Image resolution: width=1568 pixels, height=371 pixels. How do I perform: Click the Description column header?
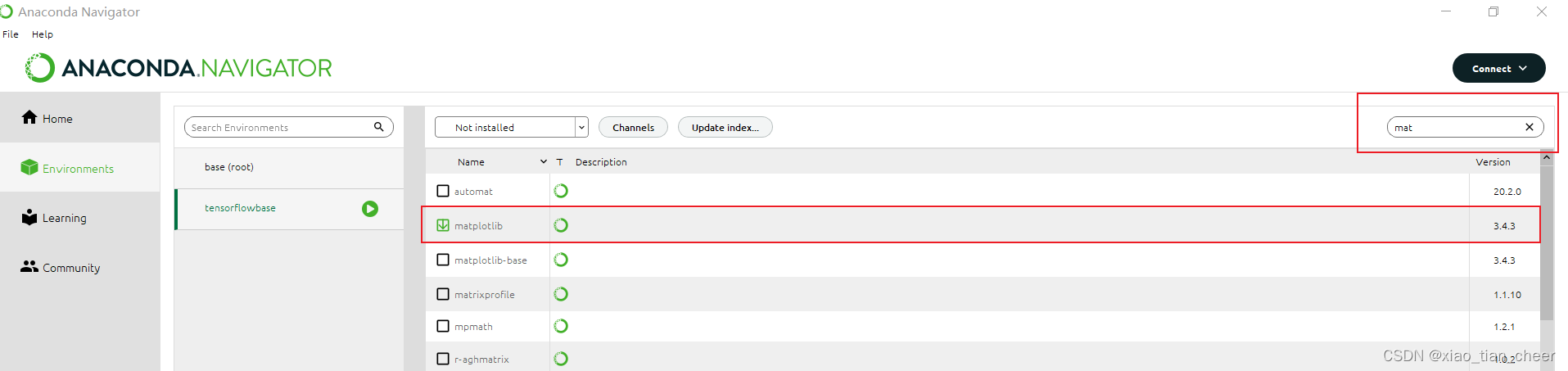[601, 162]
